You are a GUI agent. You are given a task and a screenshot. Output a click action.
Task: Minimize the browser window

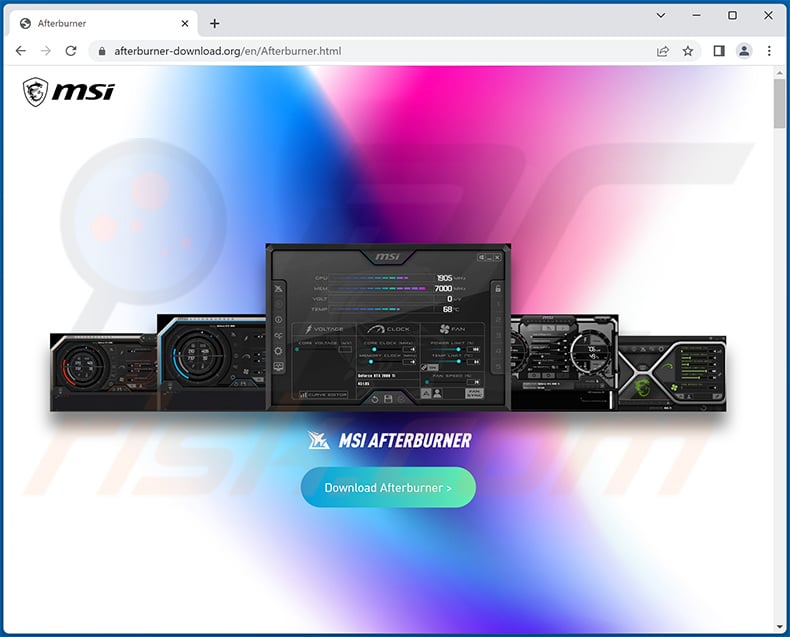pyautogui.click(x=696, y=16)
